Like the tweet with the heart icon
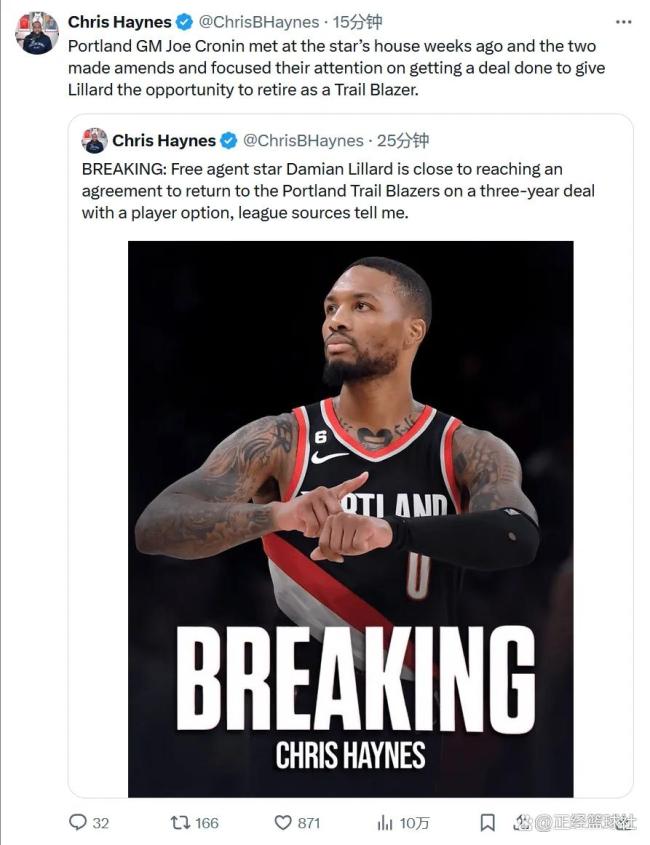 [x=283, y=822]
